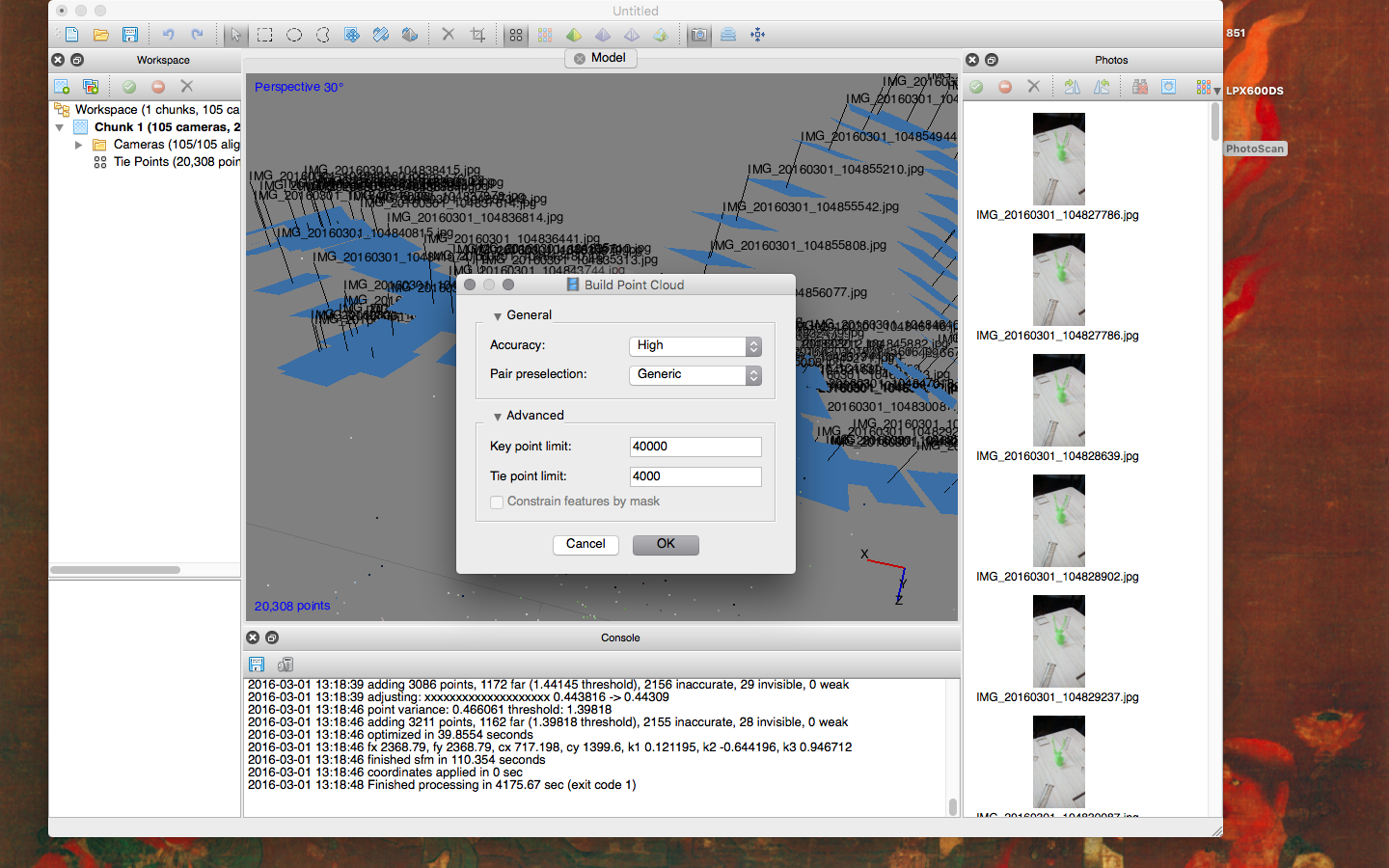Image resolution: width=1389 pixels, height=868 pixels.
Task: Collapse the Advanced section
Action: tap(498, 417)
